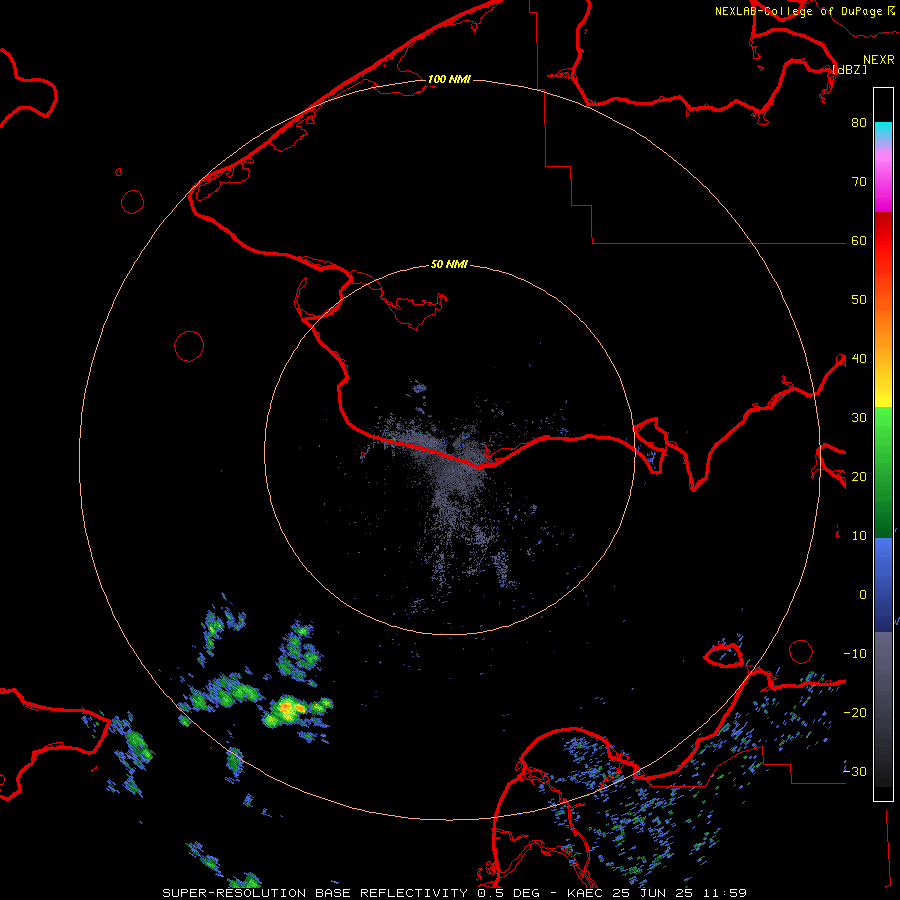This screenshot has height=900, width=900.
Task: Click the red segment of the color bar
Action: click(883, 241)
